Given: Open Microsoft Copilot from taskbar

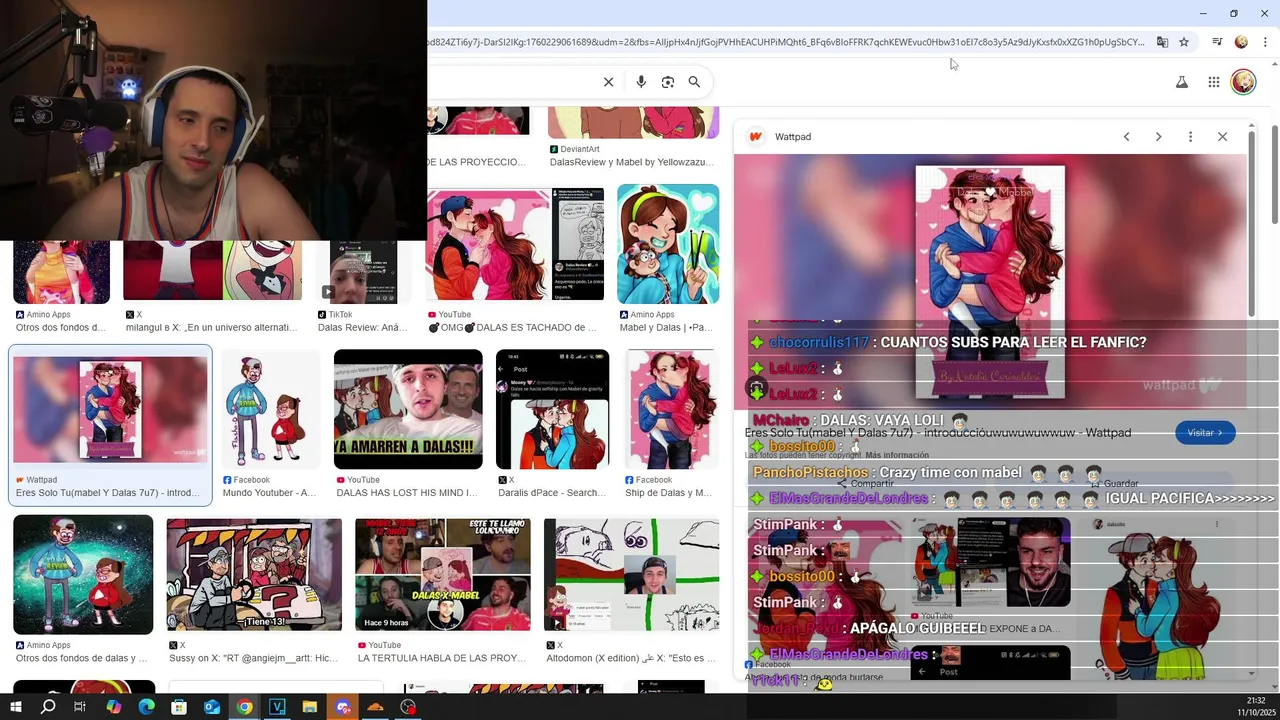Looking at the screenshot, I should (x=113, y=707).
